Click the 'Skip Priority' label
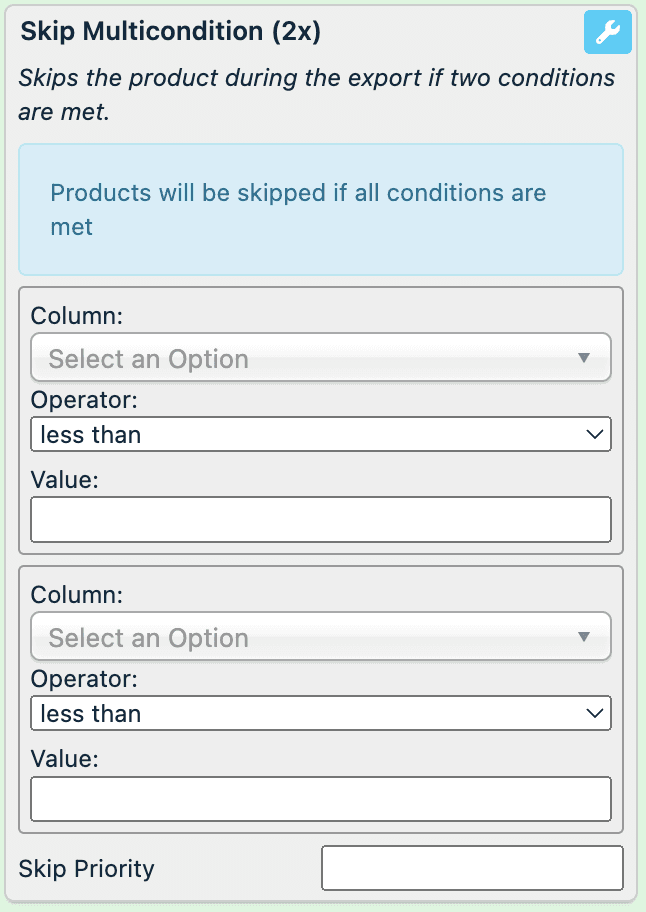Viewport: 646px width, 912px height. click(87, 868)
